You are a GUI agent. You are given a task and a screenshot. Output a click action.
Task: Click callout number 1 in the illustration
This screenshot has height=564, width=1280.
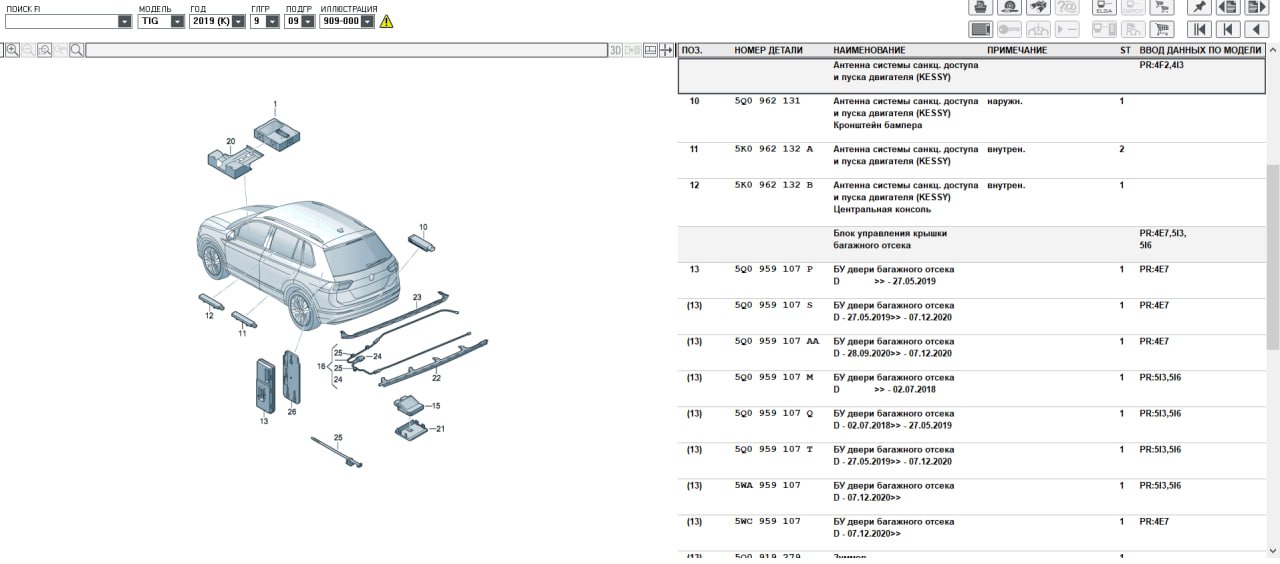[x=275, y=104]
